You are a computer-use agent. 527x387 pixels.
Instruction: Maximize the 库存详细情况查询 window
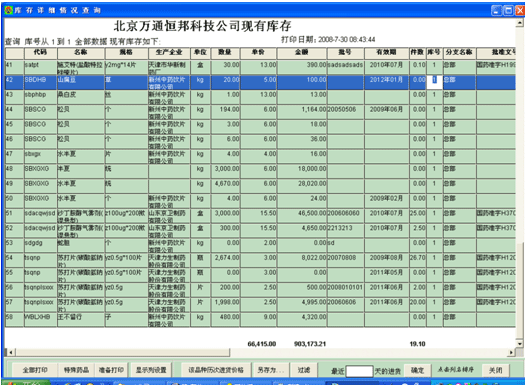(x=508, y=10)
